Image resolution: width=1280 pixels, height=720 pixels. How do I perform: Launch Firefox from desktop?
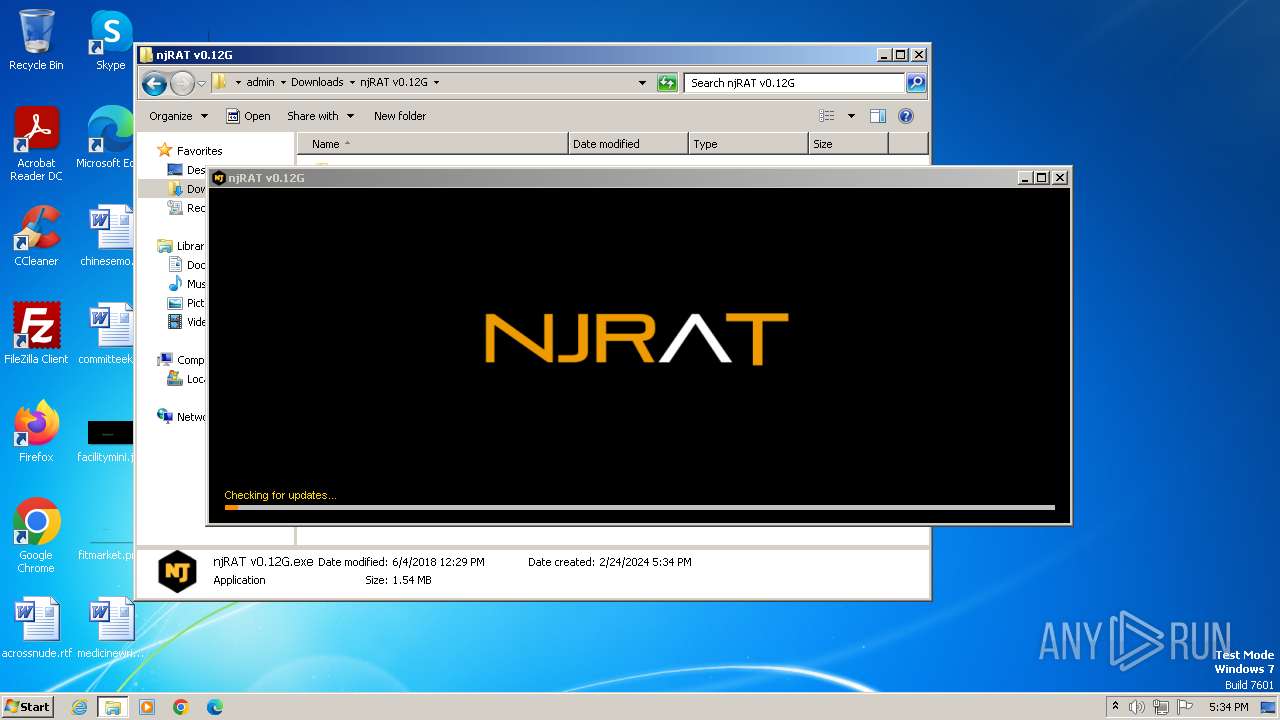click(36, 432)
